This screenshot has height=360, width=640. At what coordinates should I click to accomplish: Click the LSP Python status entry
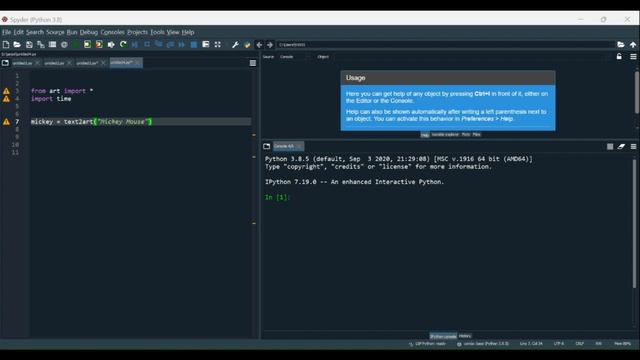coord(427,344)
